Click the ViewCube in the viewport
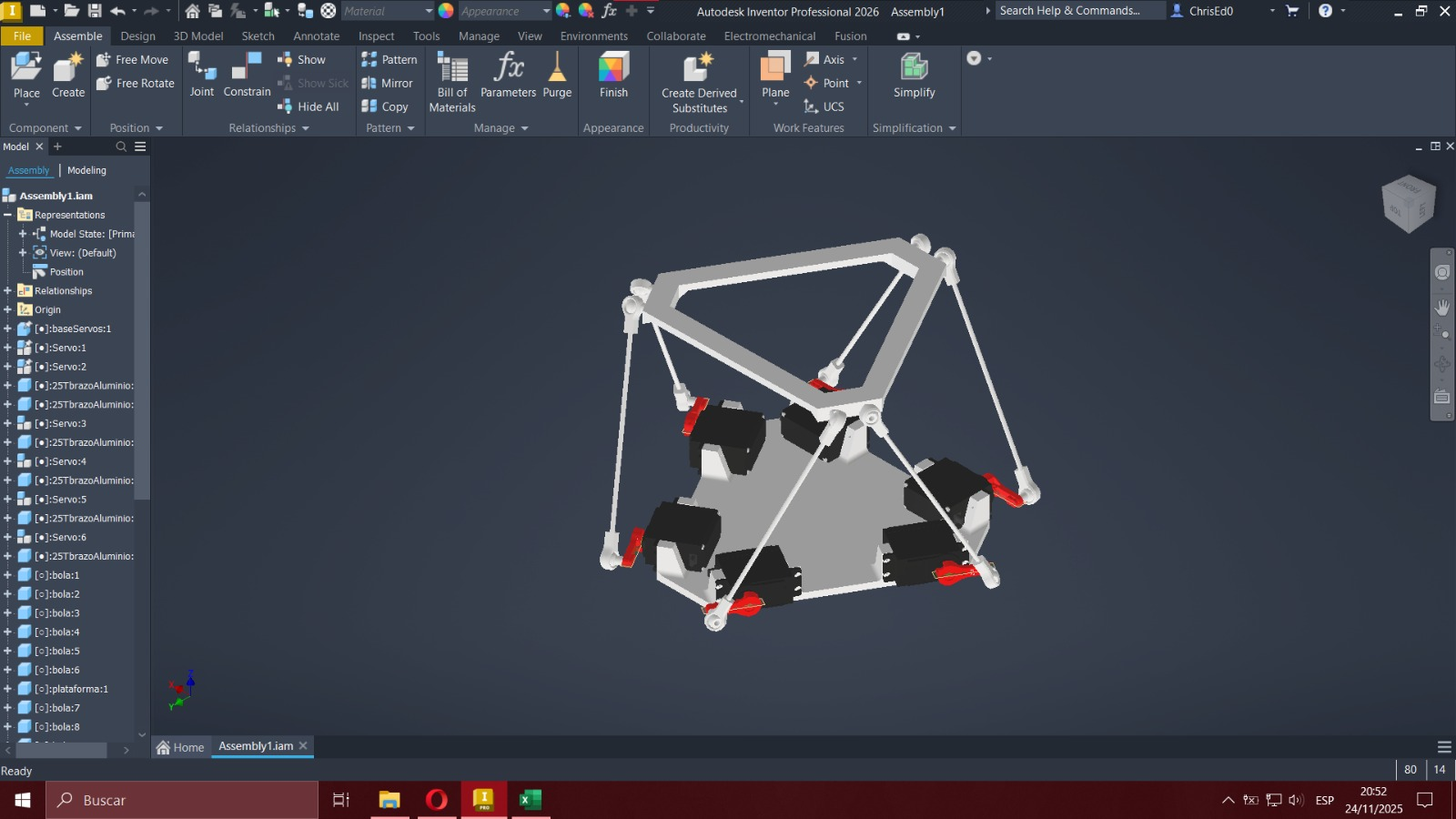The height and width of the screenshot is (819, 1456). tap(1408, 203)
